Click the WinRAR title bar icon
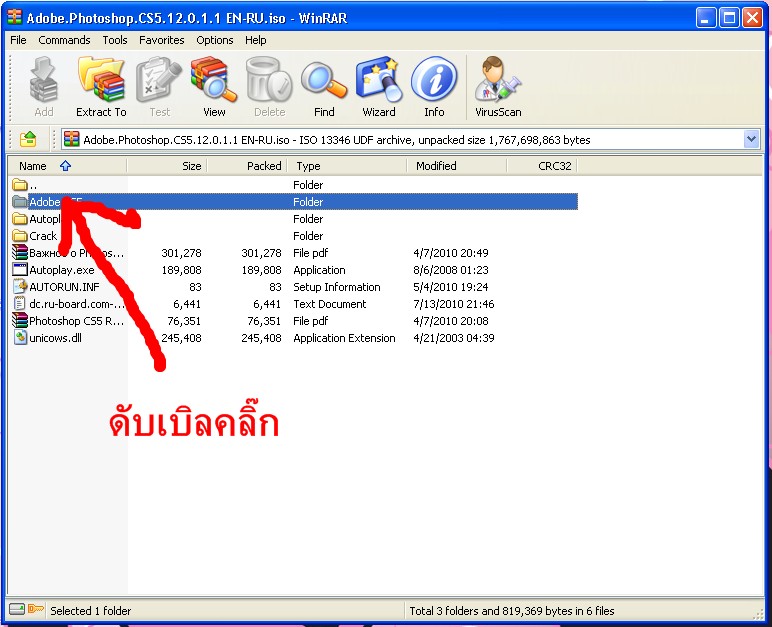Screen dimensions: 772x627 click(x=14, y=17)
